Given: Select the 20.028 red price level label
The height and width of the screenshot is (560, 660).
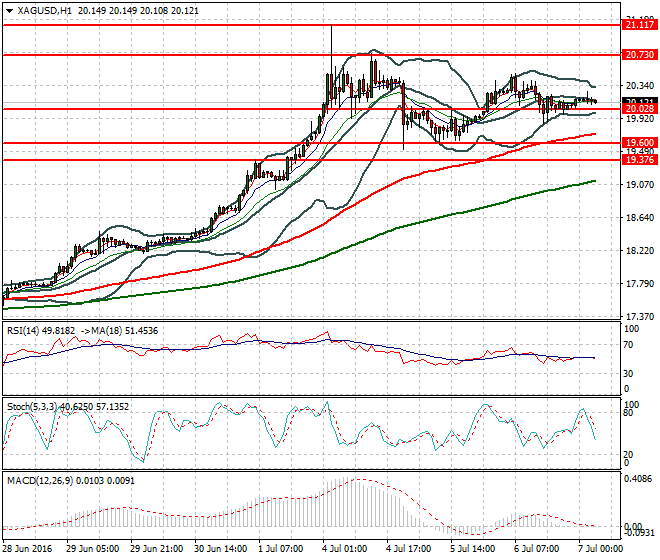Looking at the screenshot, I should (640, 109).
